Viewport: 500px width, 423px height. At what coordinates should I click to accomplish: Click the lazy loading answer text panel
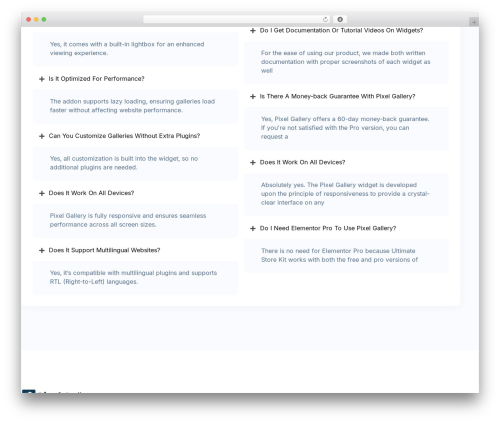135,106
